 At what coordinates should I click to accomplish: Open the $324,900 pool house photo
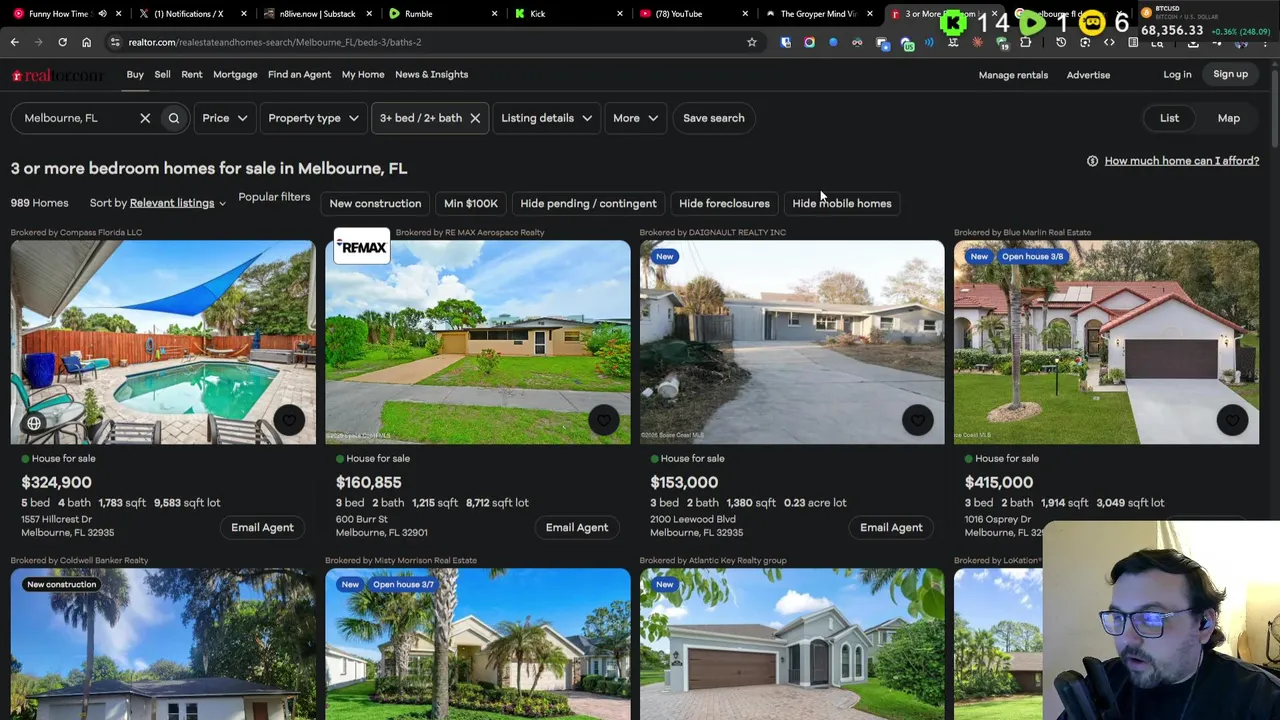coord(163,342)
